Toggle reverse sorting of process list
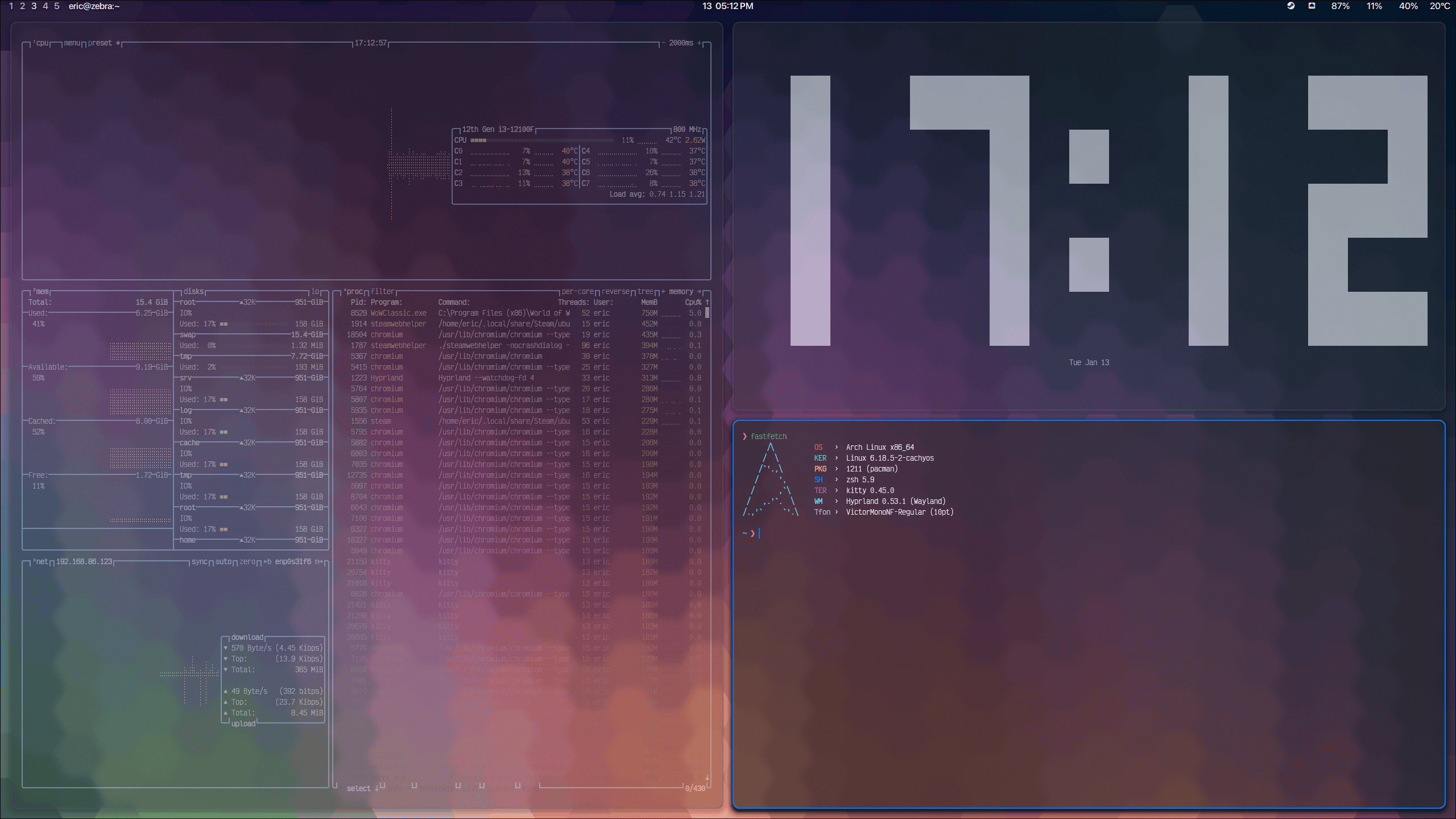The width and height of the screenshot is (1456, 819). (615, 291)
